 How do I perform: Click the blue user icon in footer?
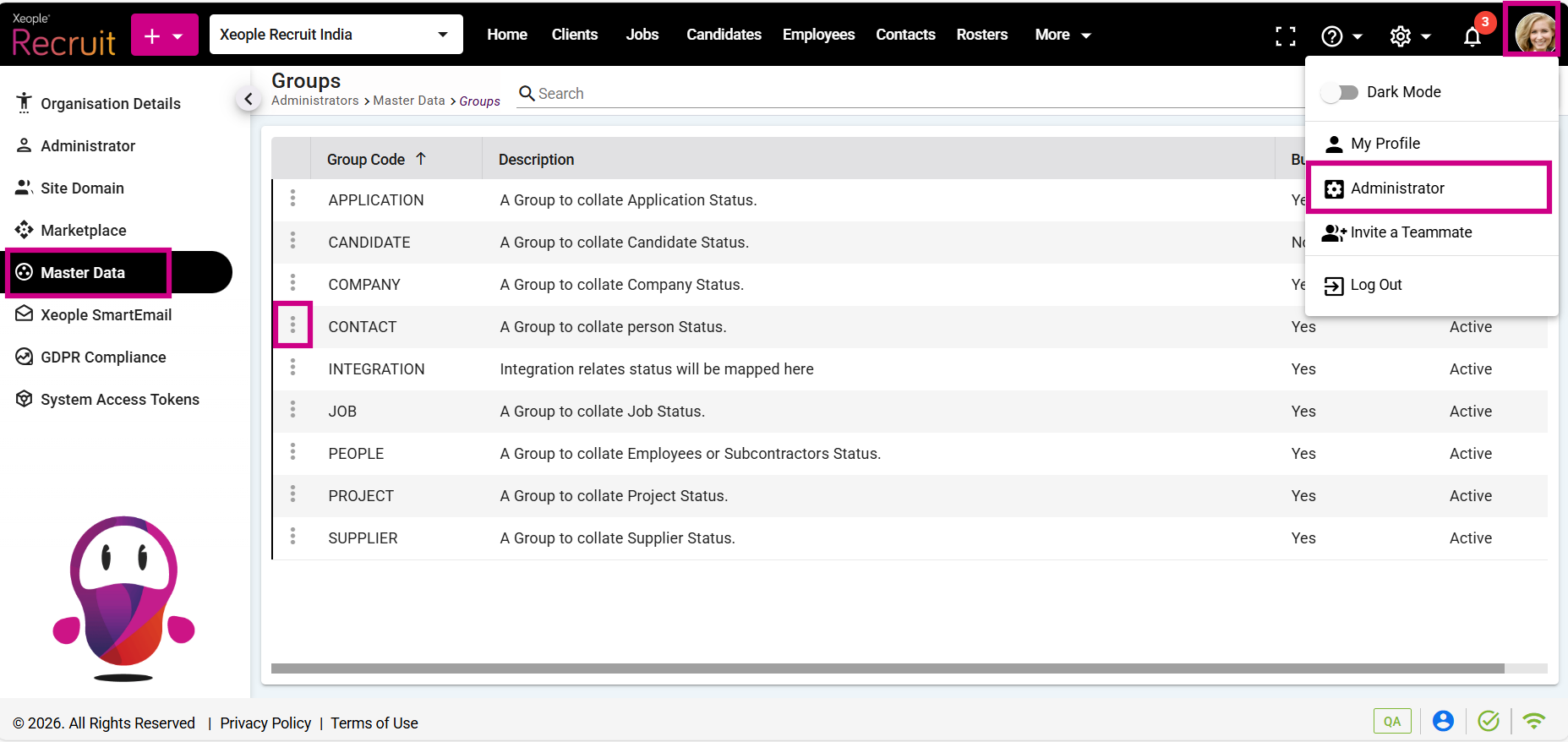click(x=1443, y=721)
